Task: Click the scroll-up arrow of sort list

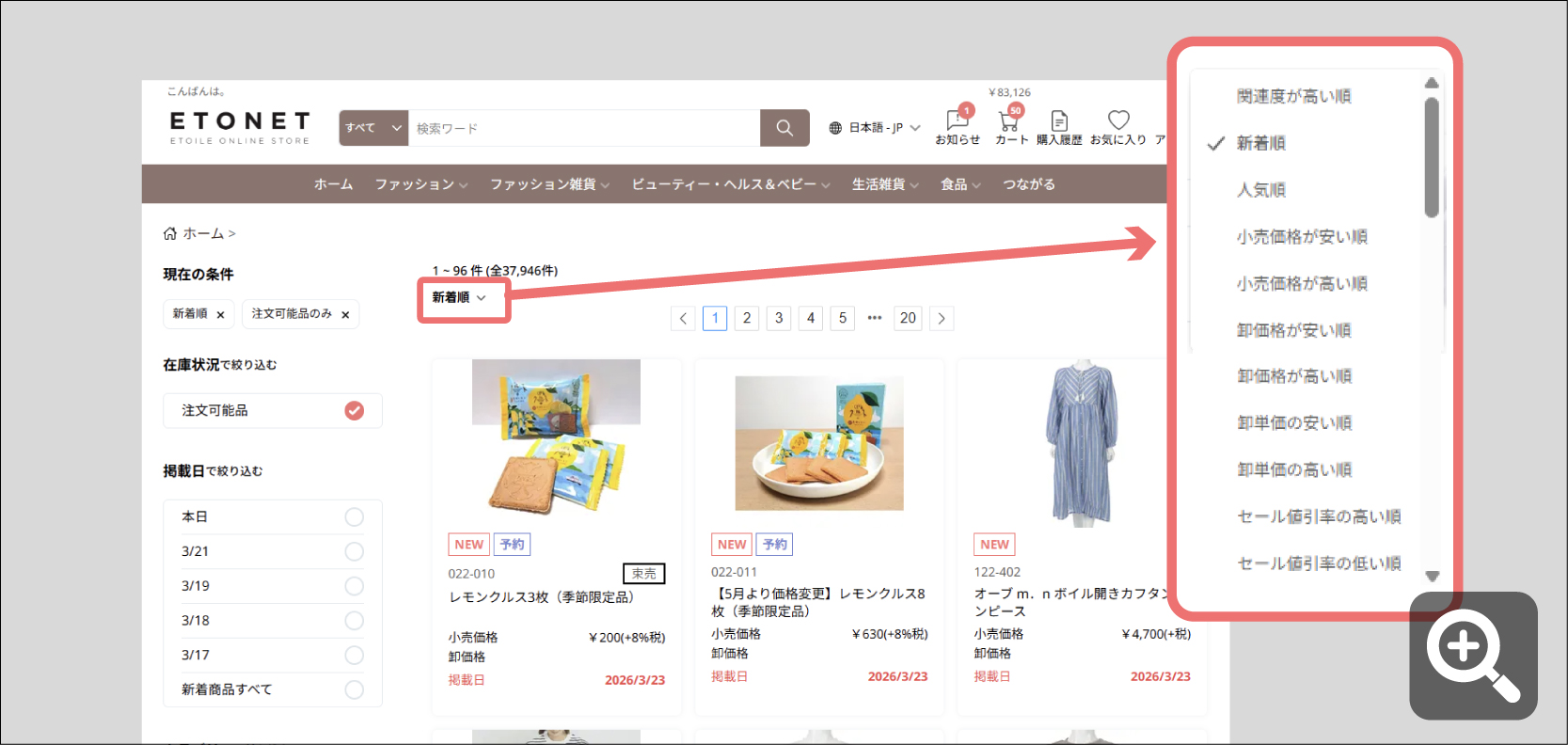Action: [1432, 83]
